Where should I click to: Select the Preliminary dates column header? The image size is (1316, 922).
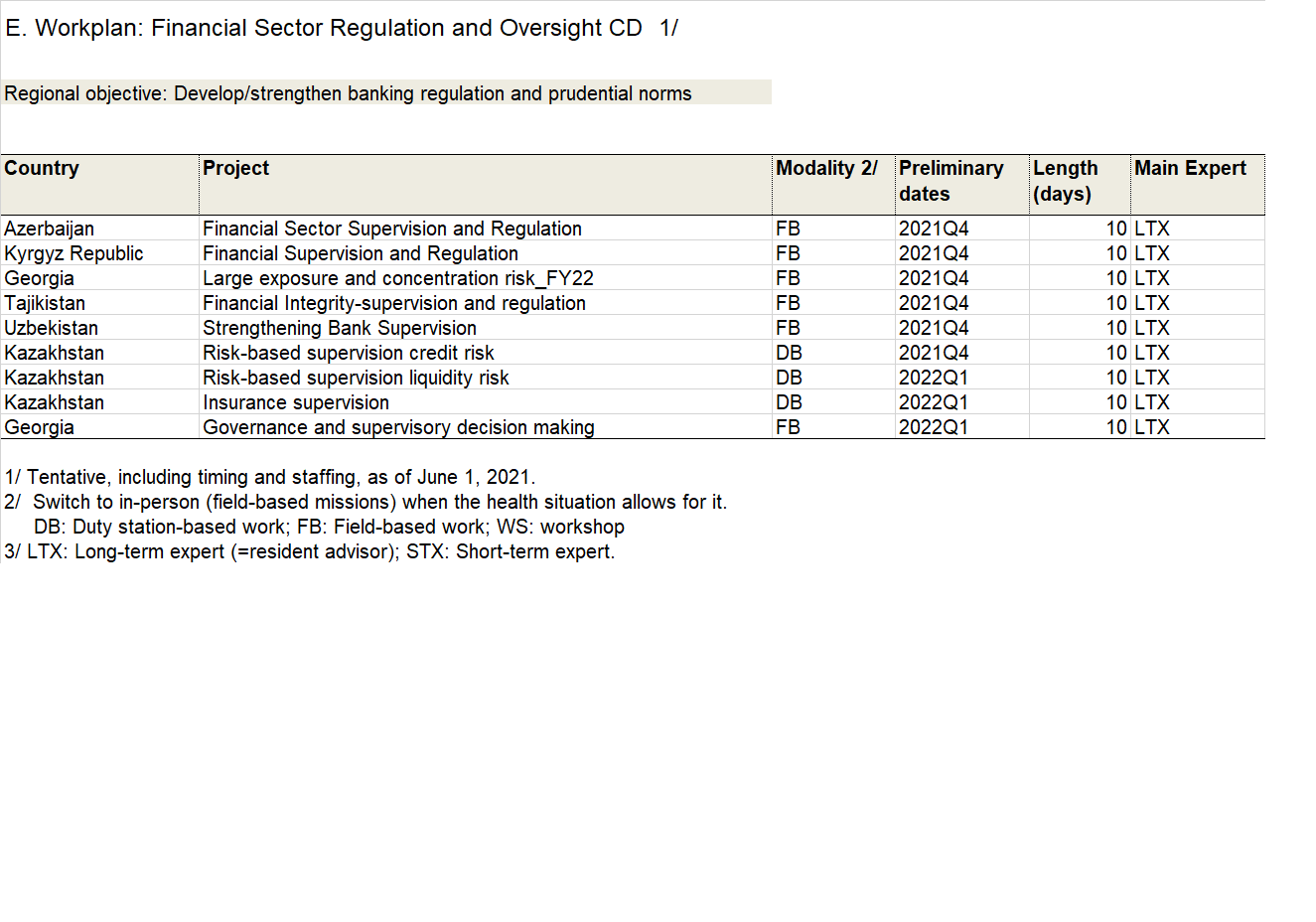950,181
